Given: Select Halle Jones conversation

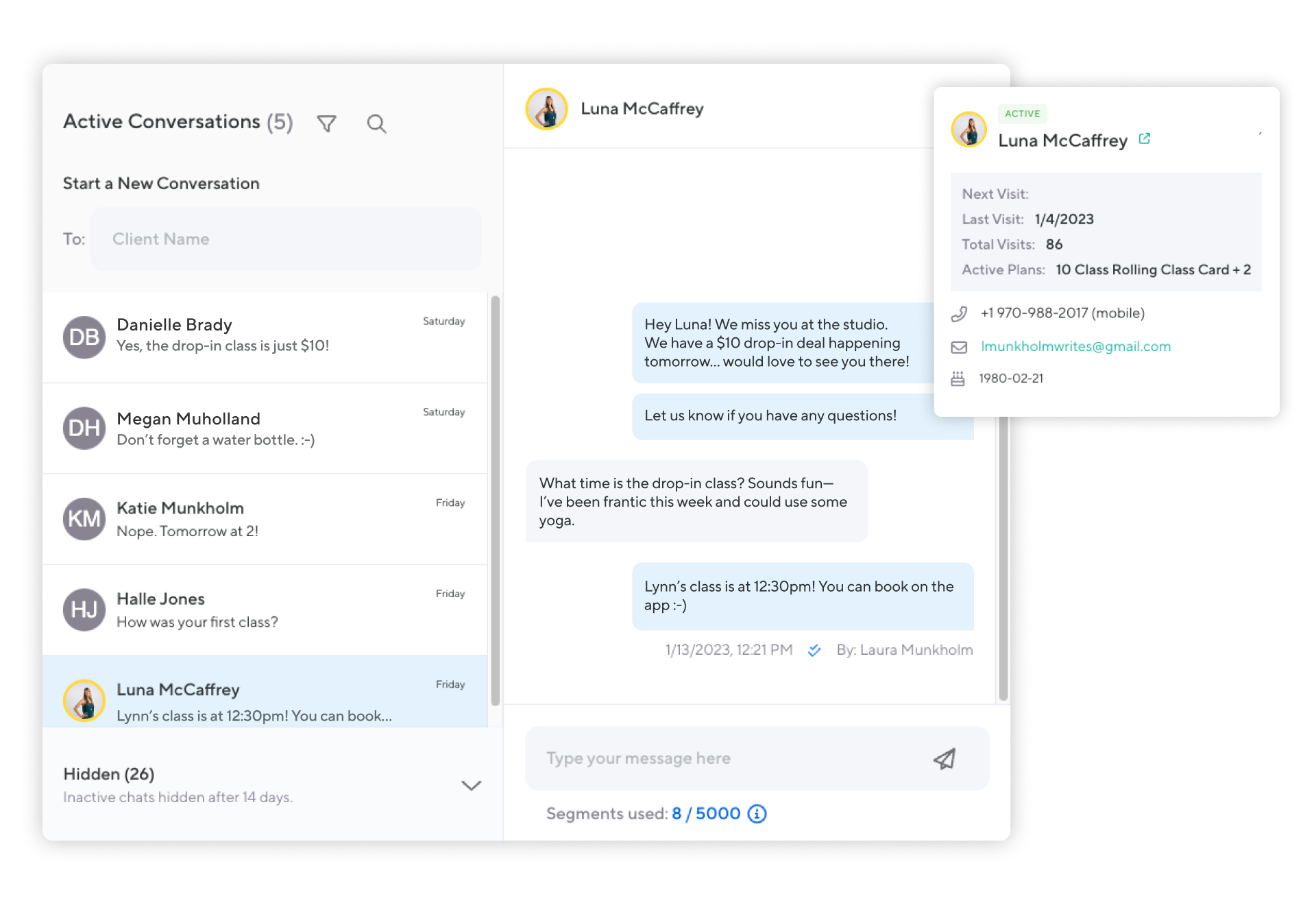Looking at the screenshot, I should pos(265,610).
